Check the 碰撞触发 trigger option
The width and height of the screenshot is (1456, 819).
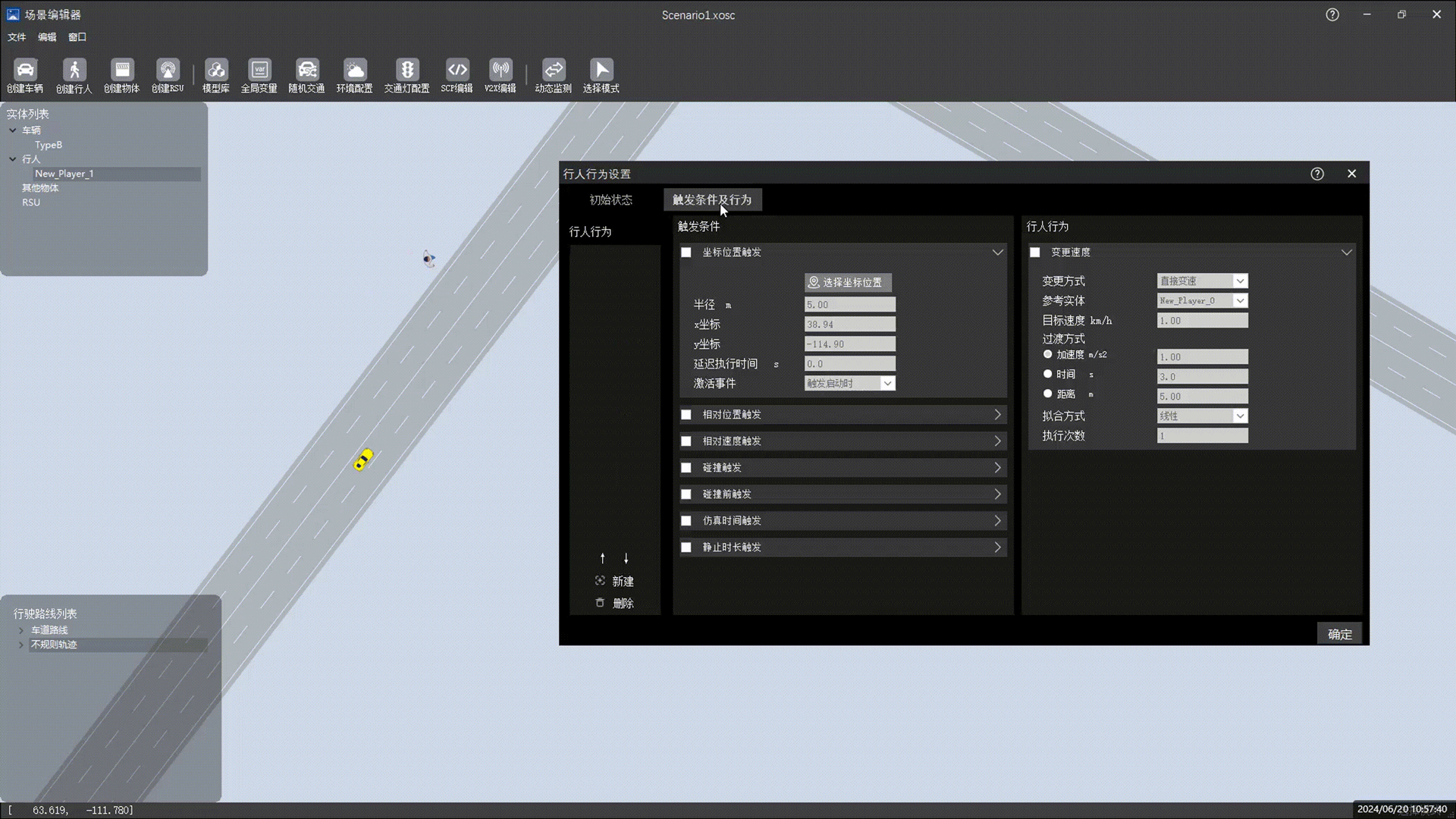686,468
